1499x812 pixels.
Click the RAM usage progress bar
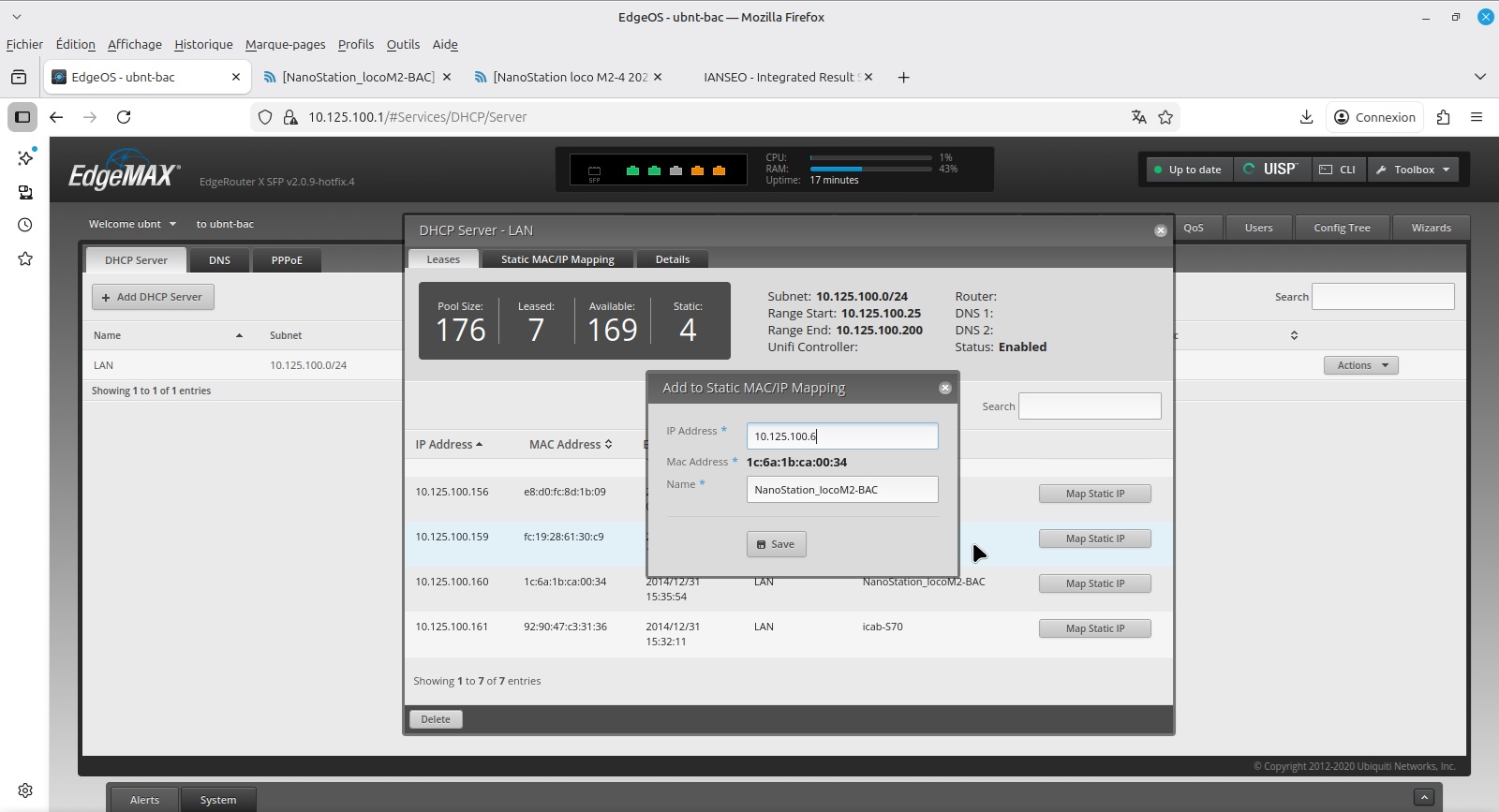870,170
